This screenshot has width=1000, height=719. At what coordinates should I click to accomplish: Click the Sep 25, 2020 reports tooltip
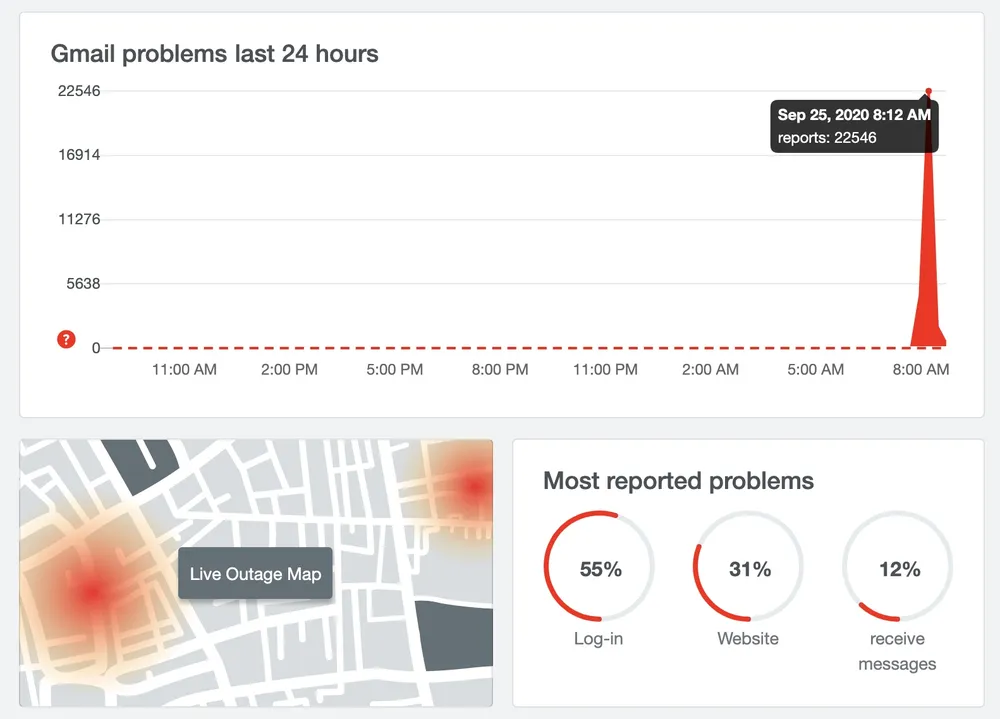(853, 126)
